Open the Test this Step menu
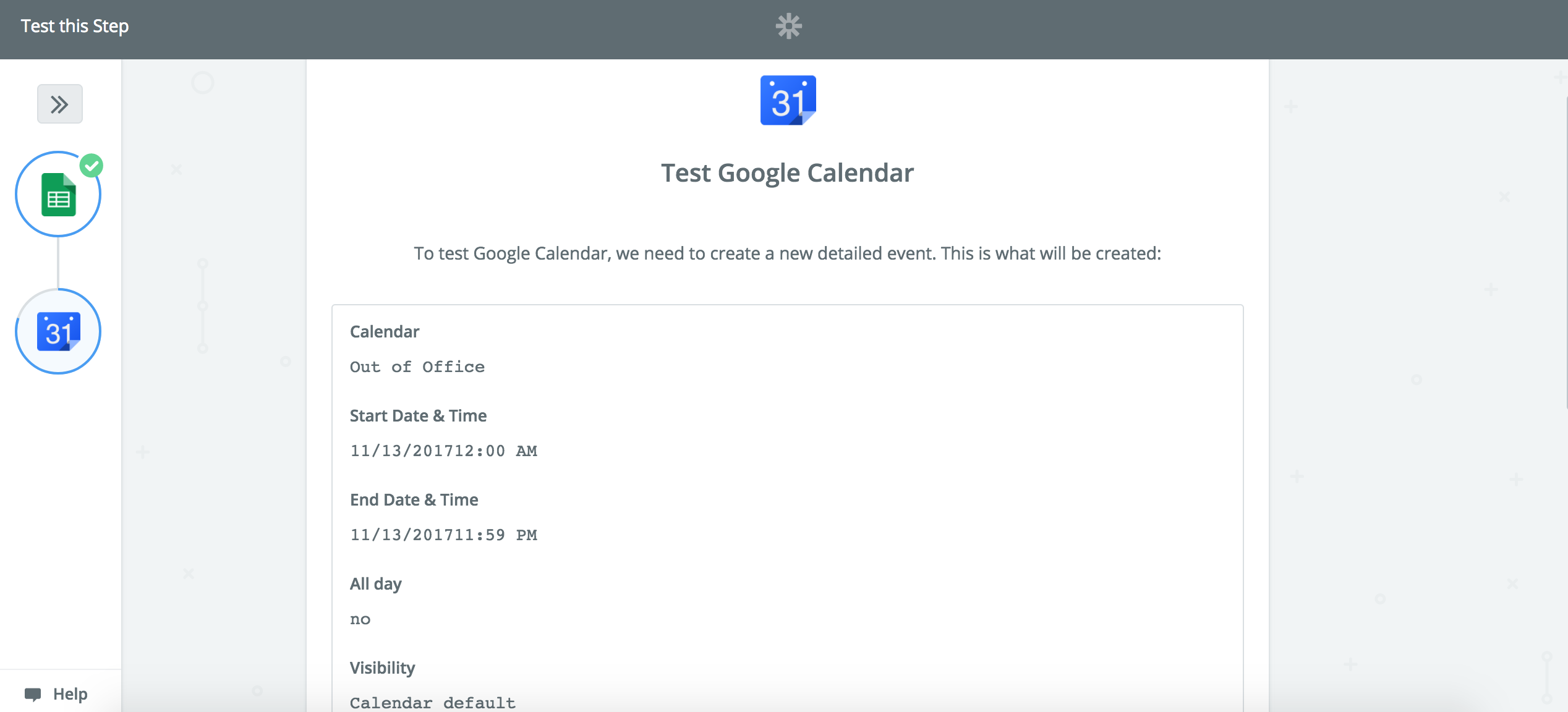 (x=75, y=25)
